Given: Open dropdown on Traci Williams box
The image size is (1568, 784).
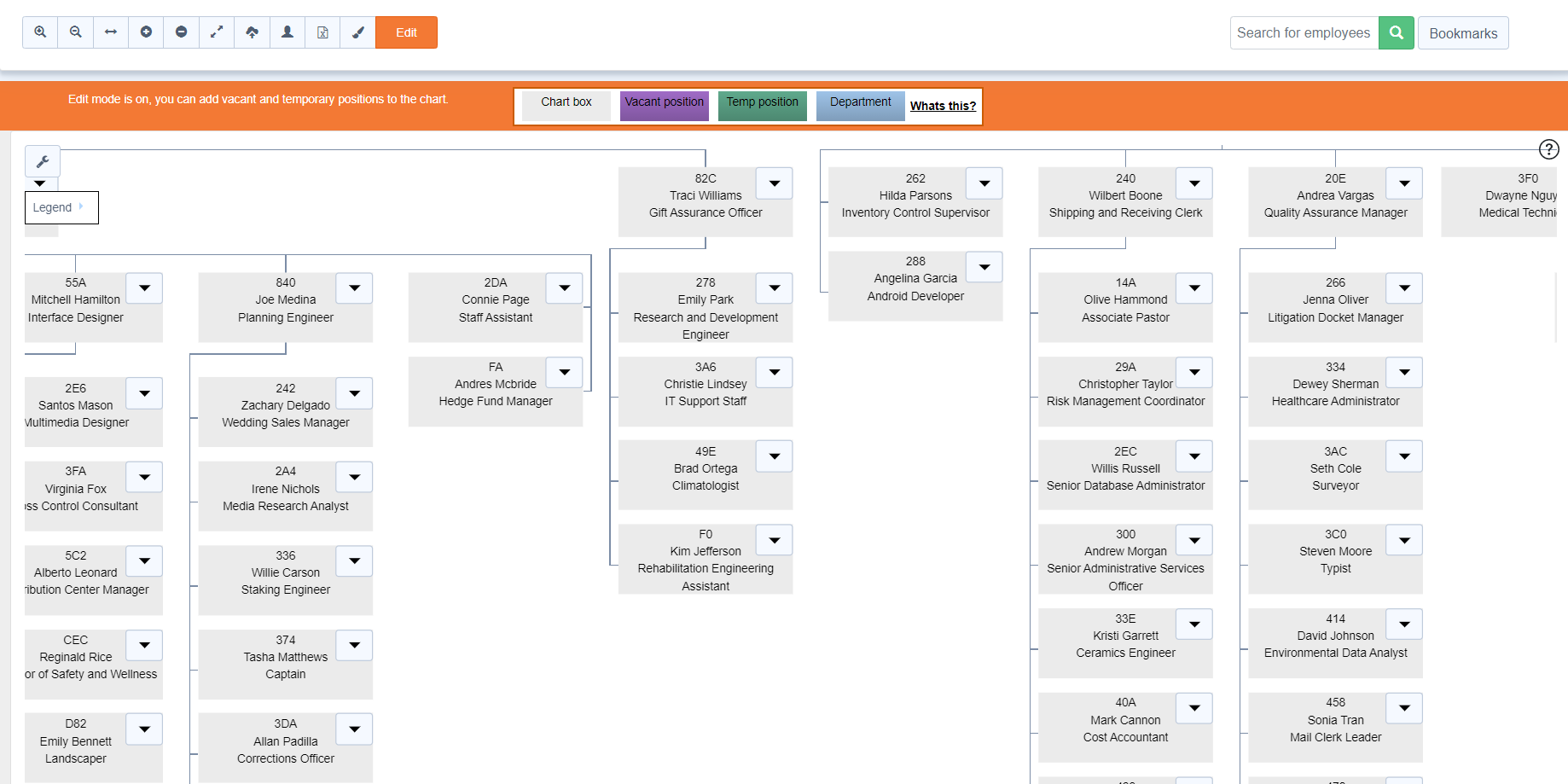Looking at the screenshot, I should coord(774,183).
